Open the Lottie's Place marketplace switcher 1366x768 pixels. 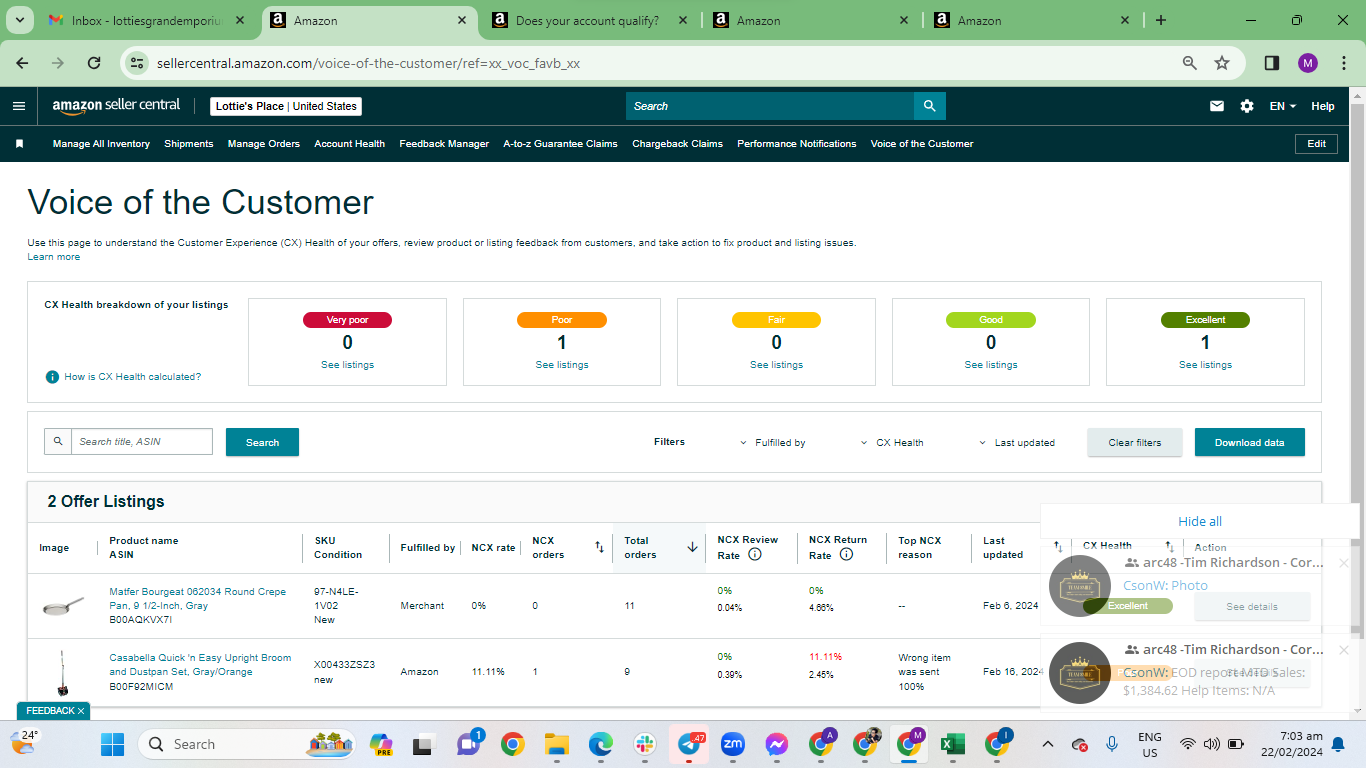[286, 106]
